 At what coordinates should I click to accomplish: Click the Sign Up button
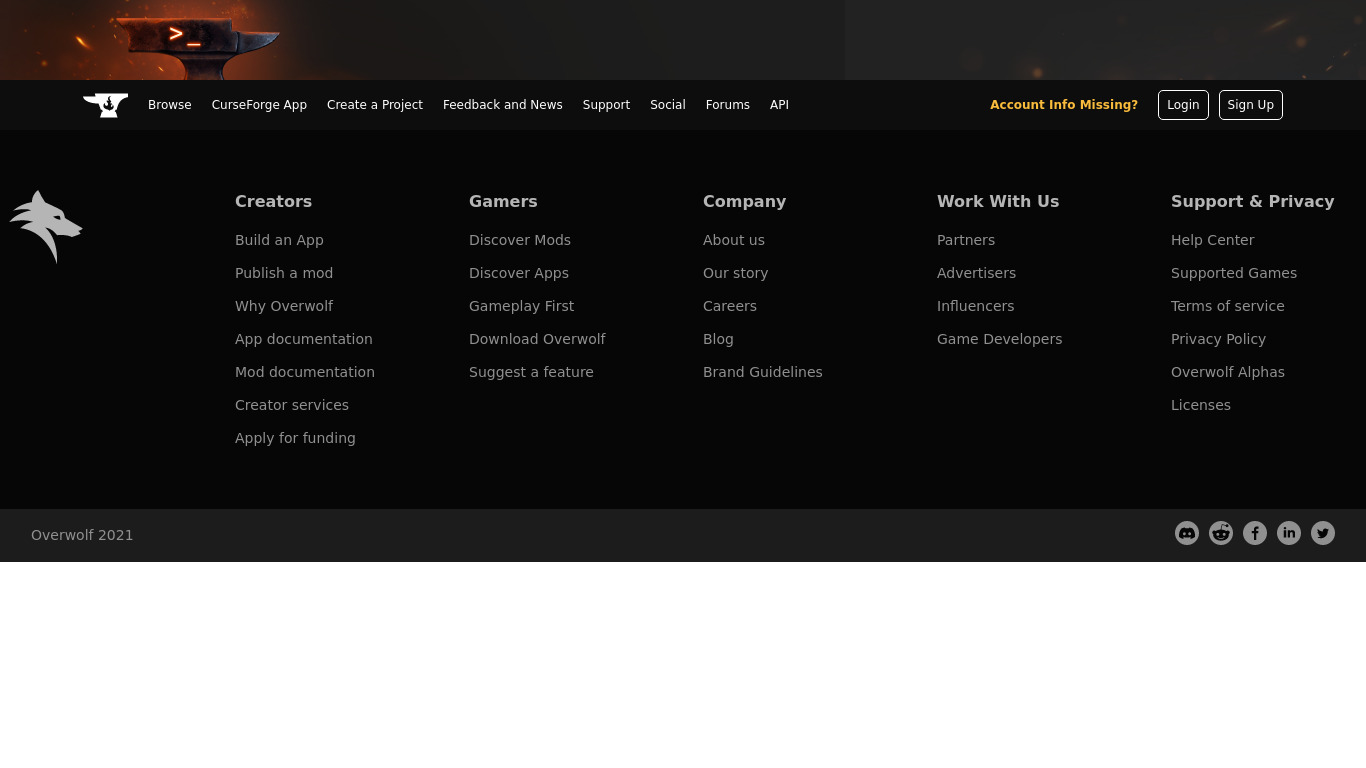click(1251, 105)
